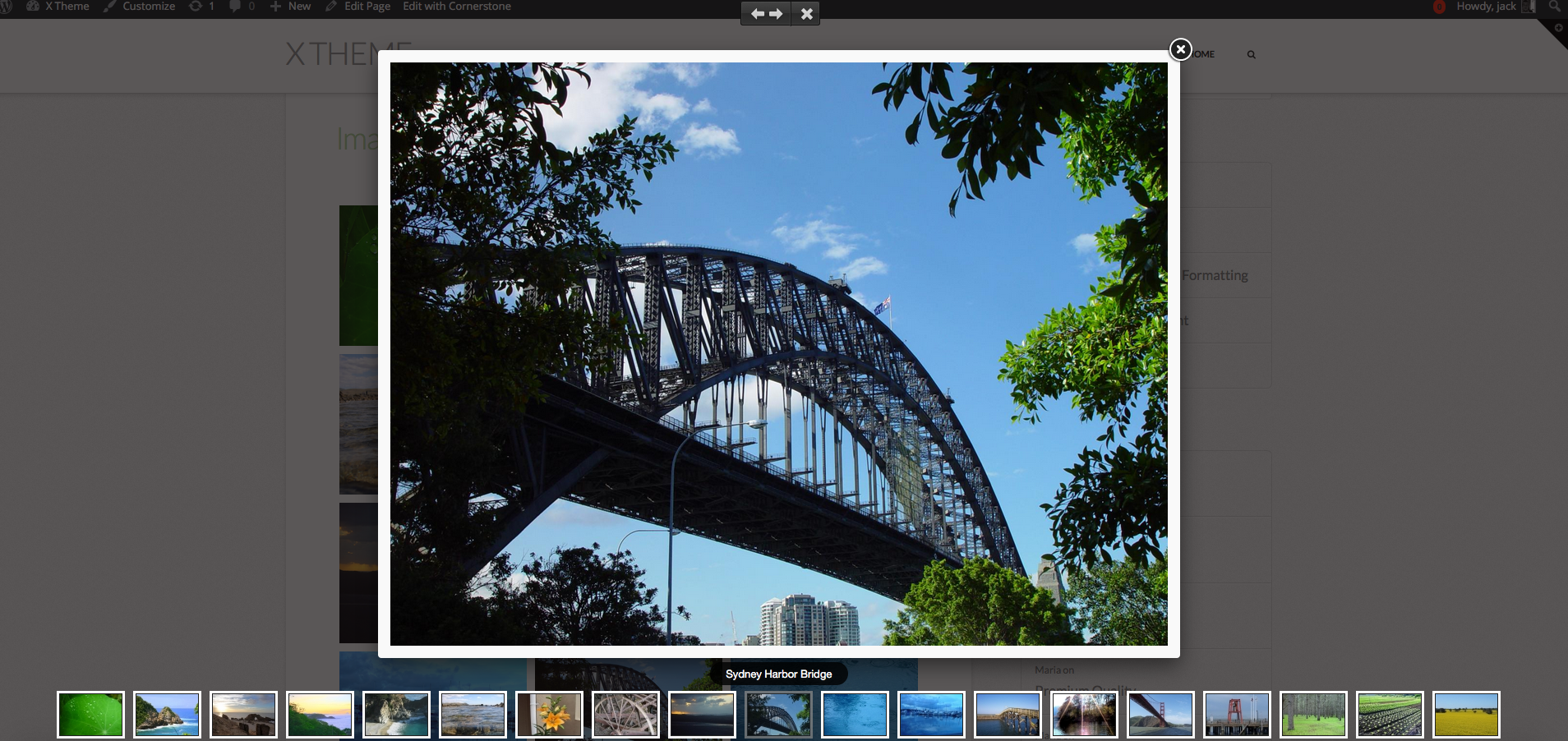1568x741 pixels.
Task: Select the active Sydney Harbor Bridge thumbnail
Action: tap(778, 715)
